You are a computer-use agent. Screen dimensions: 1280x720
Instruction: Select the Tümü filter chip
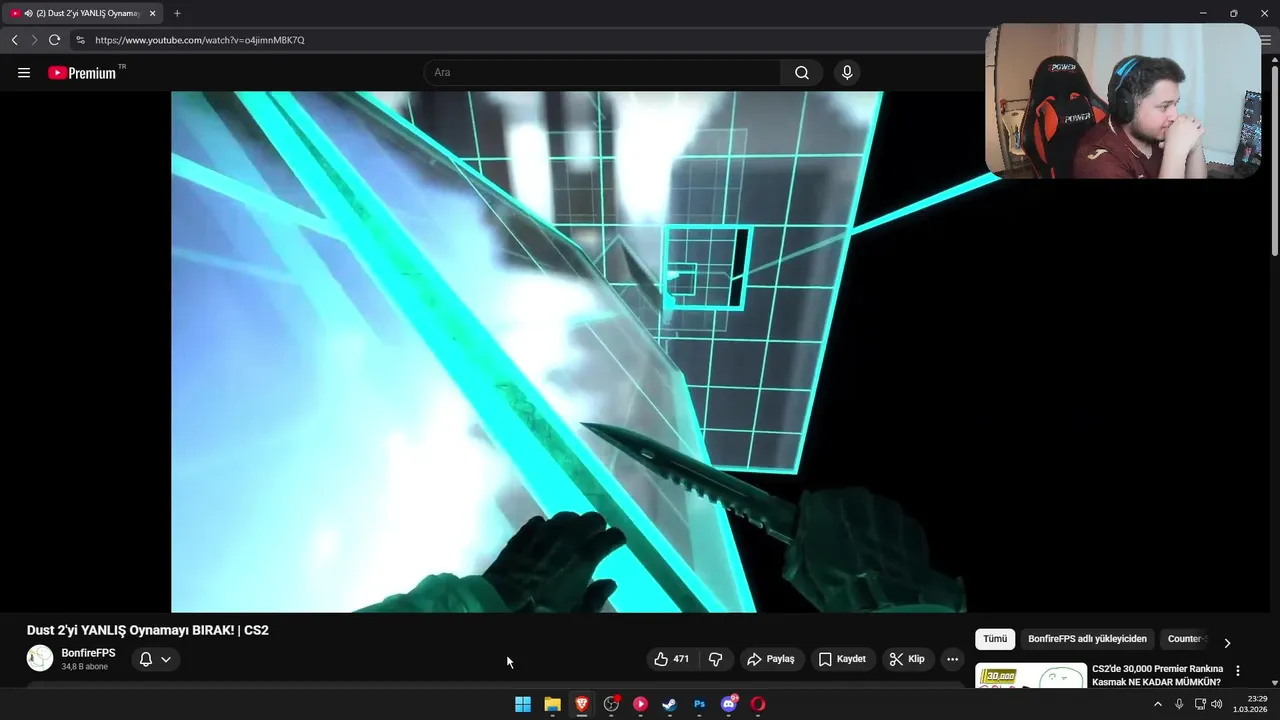pyautogui.click(x=995, y=639)
